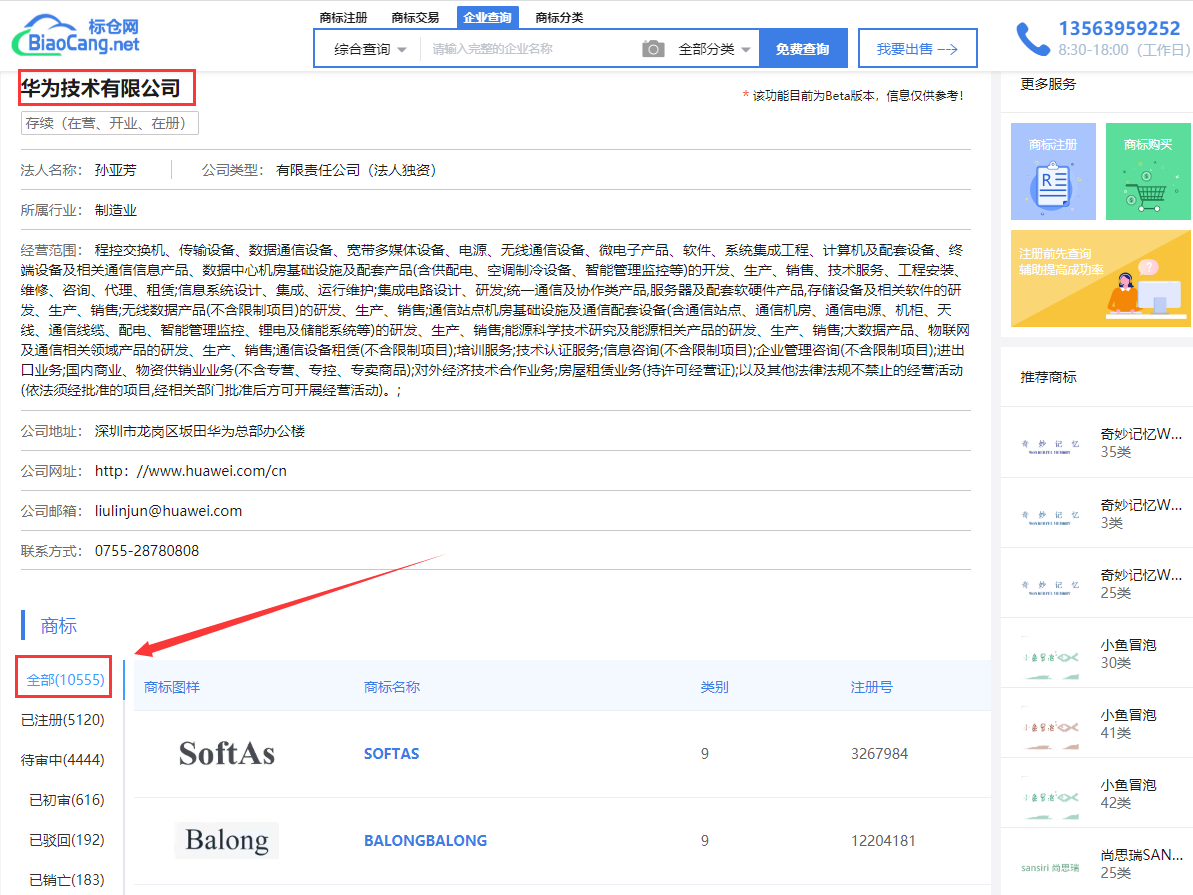Open the SOFTAS trademark name link
The width and height of the screenshot is (1193, 895).
[392, 753]
